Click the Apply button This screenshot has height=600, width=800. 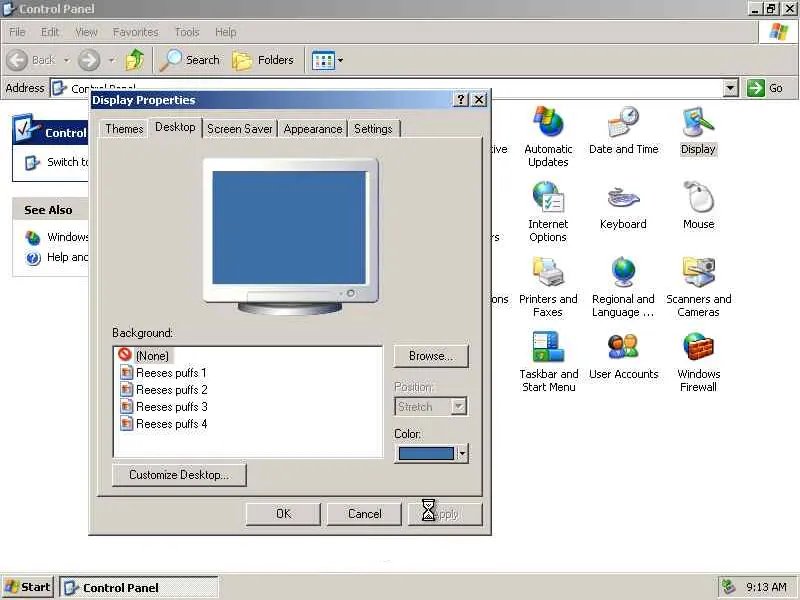pyautogui.click(x=445, y=513)
